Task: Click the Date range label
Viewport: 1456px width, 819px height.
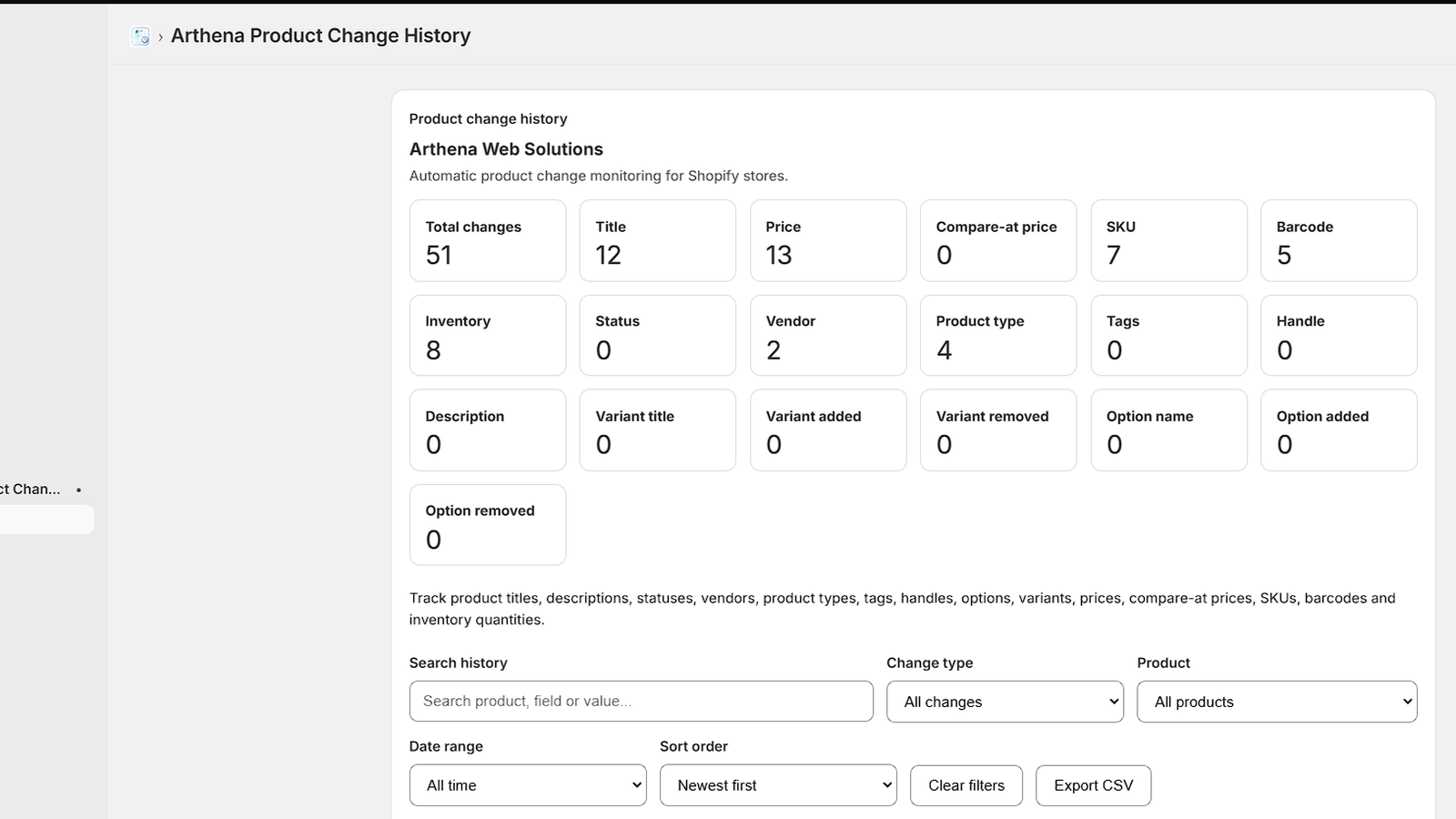Action: pos(446,746)
